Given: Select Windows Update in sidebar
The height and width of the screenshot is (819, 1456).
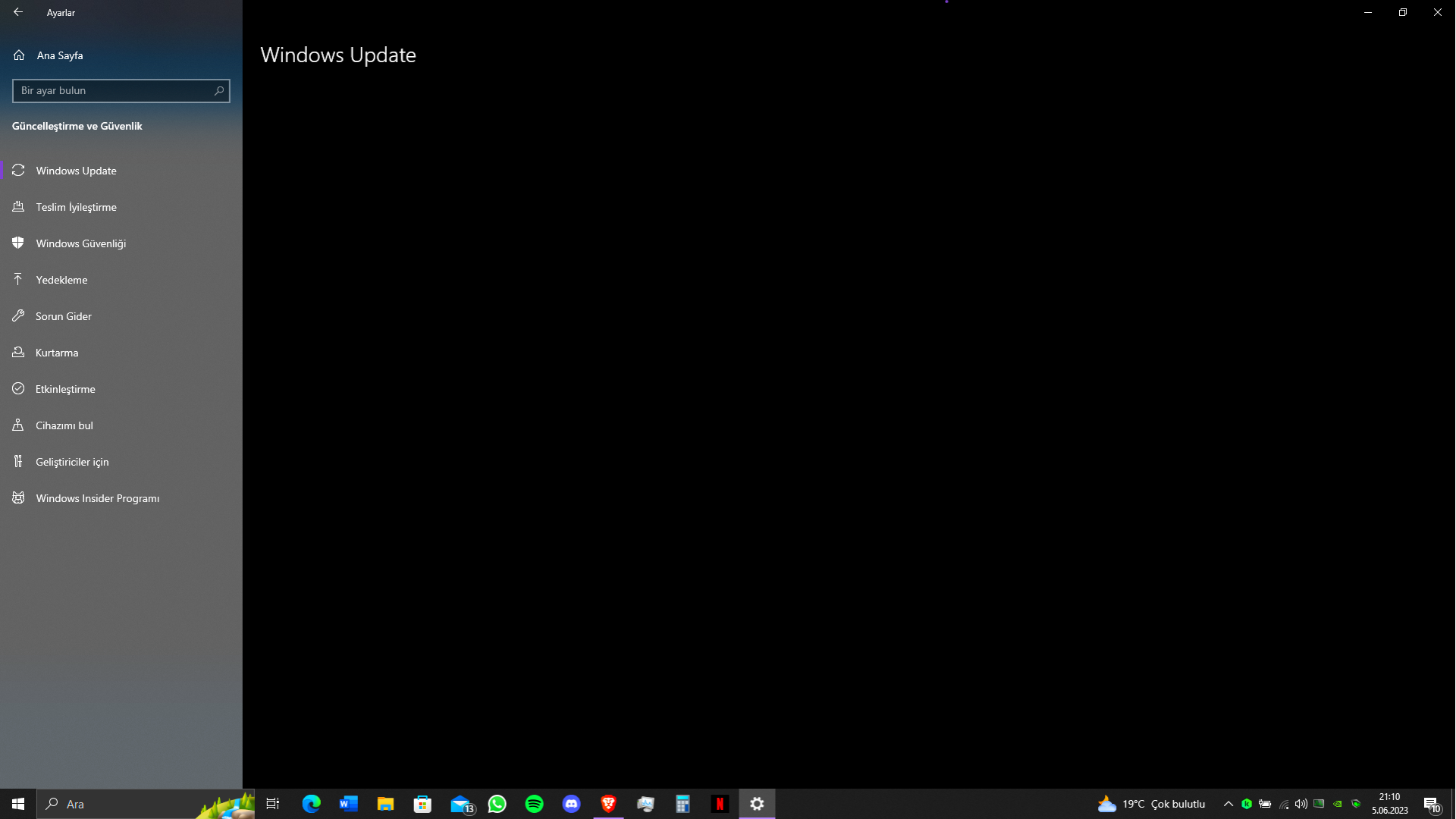Looking at the screenshot, I should (x=76, y=171).
